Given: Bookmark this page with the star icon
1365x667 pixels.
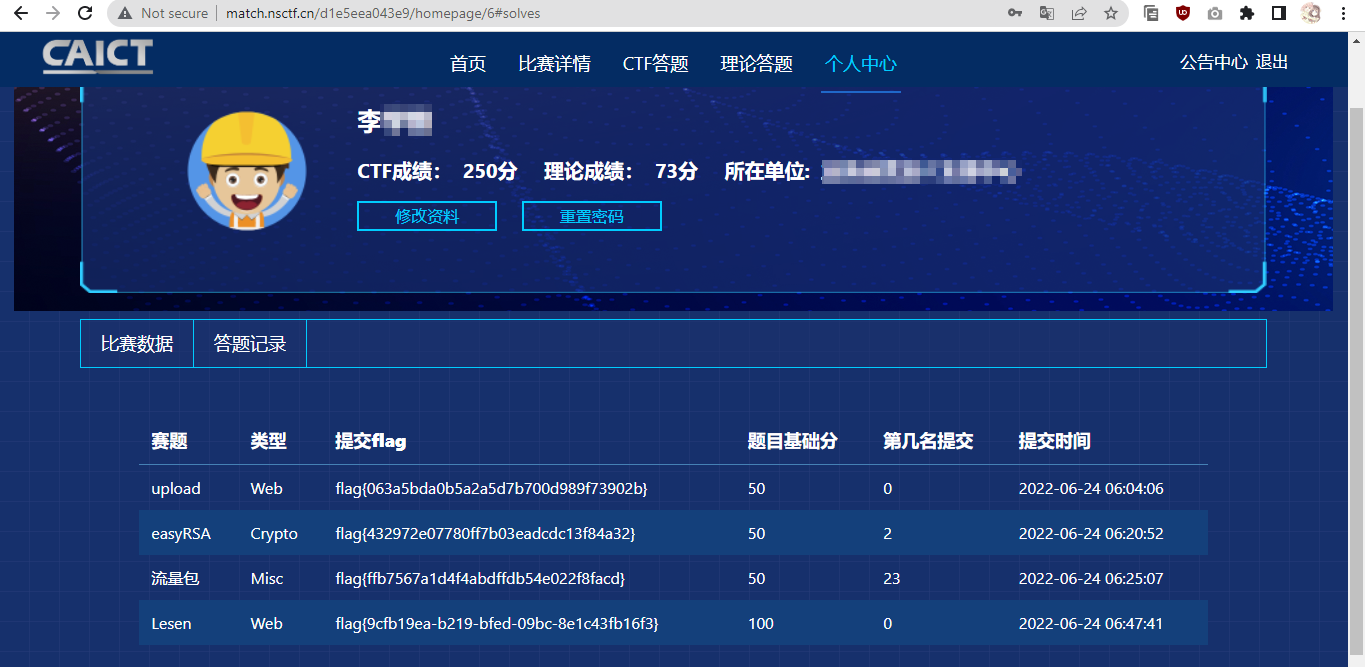Looking at the screenshot, I should point(1111,13).
